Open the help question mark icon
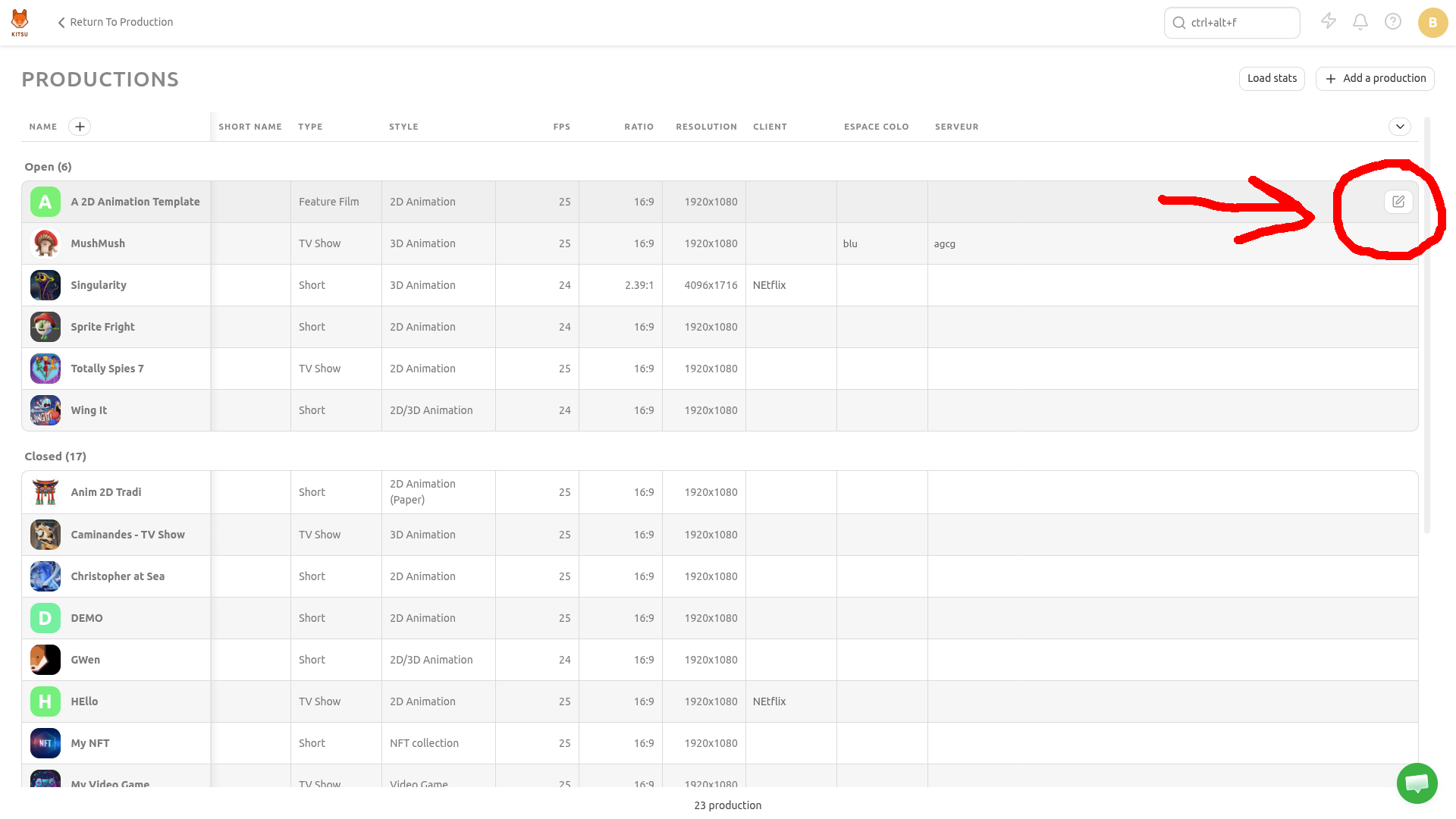Image resolution: width=1456 pixels, height=819 pixels. [1393, 22]
